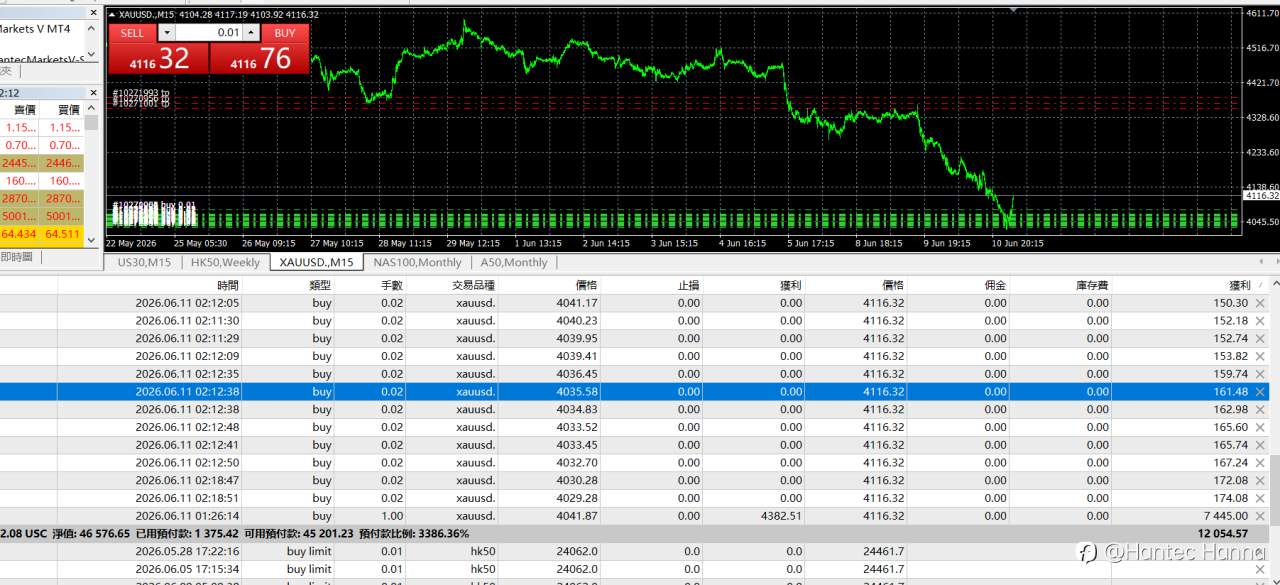This screenshot has width=1280, height=585.
Task: Click the open price 4029.28 cell
Action: coord(577,498)
